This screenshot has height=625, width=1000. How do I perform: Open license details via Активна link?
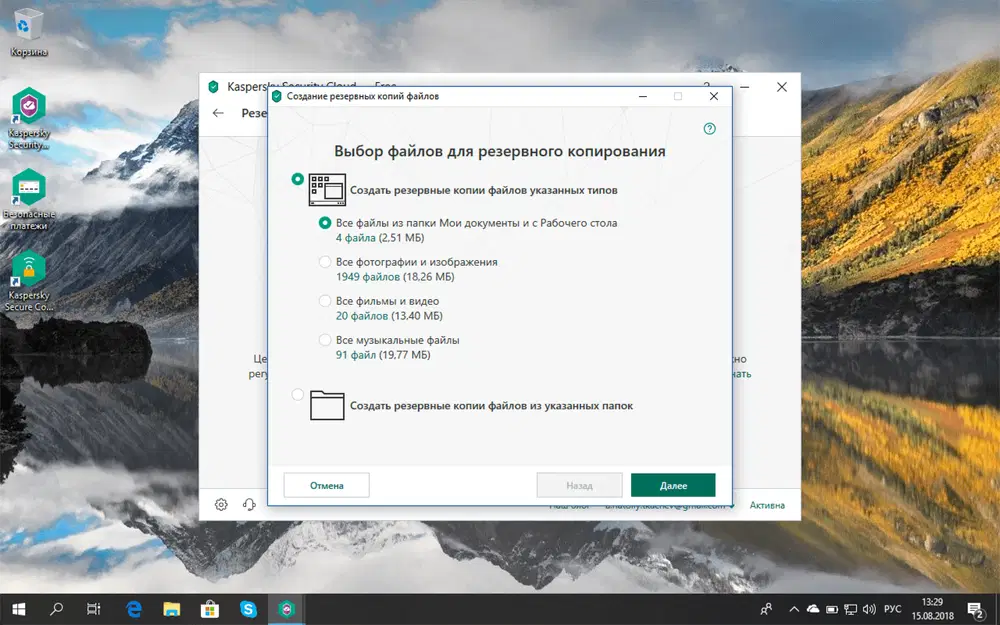(767, 505)
